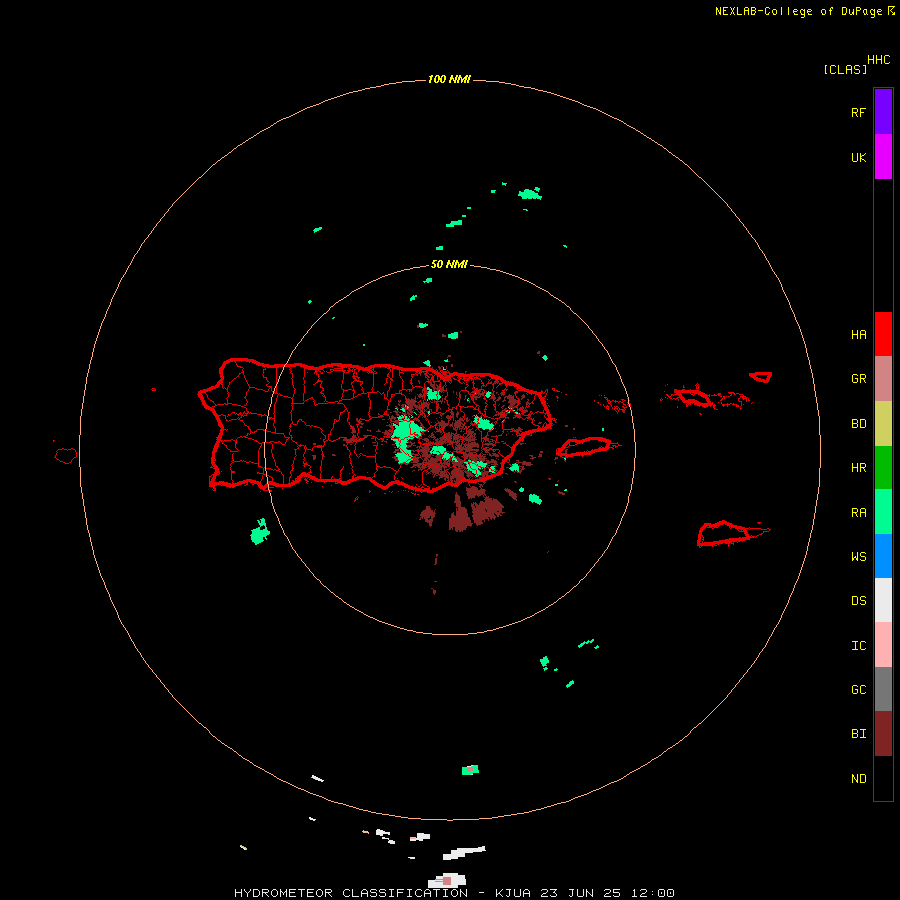Click the Mona Island outline far to the west
900x900 pixels.
pyautogui.click(x=66, y=456)
